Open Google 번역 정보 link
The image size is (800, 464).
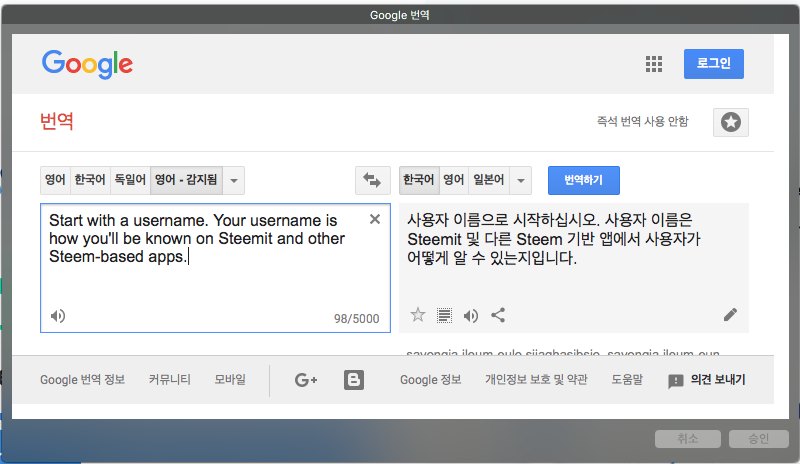click(83, 380)
